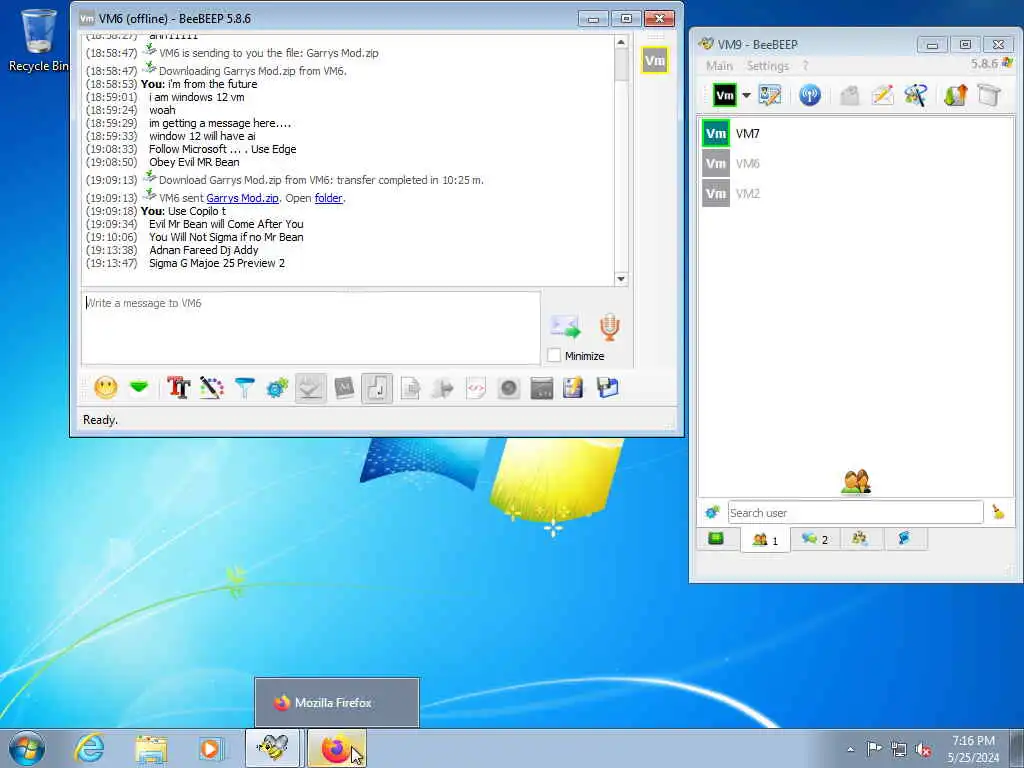Open Windows Media Player from taskbar
The width and height of the screenshot is (1024, 768).
(x=211, y=748)
